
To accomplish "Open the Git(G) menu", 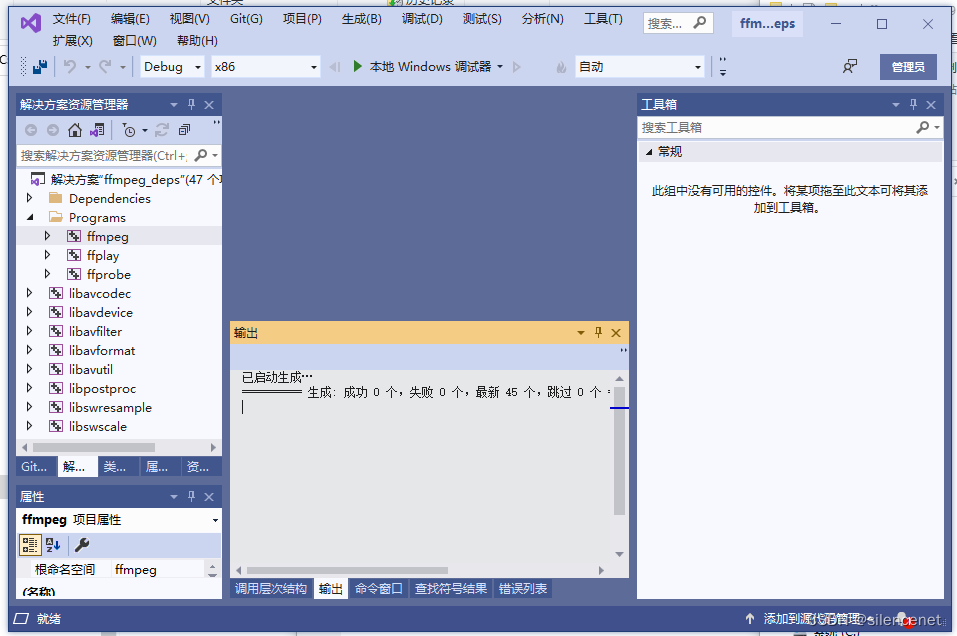I will click(x=246, y=19).
